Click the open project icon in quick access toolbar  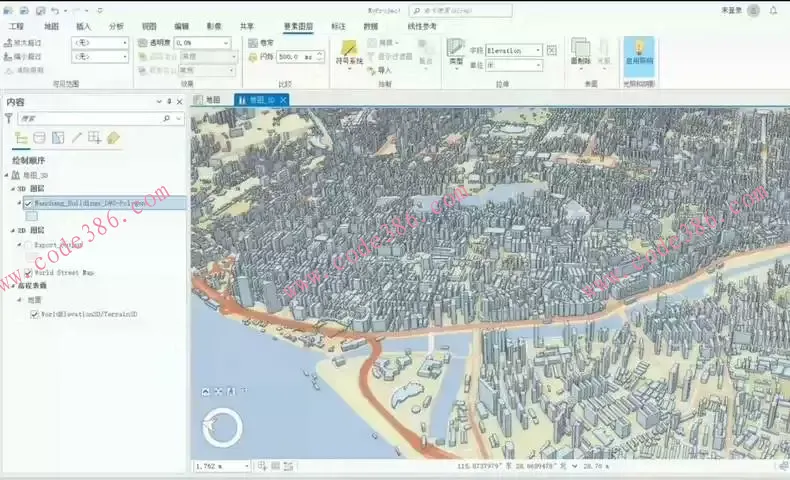tap(24, 11)
